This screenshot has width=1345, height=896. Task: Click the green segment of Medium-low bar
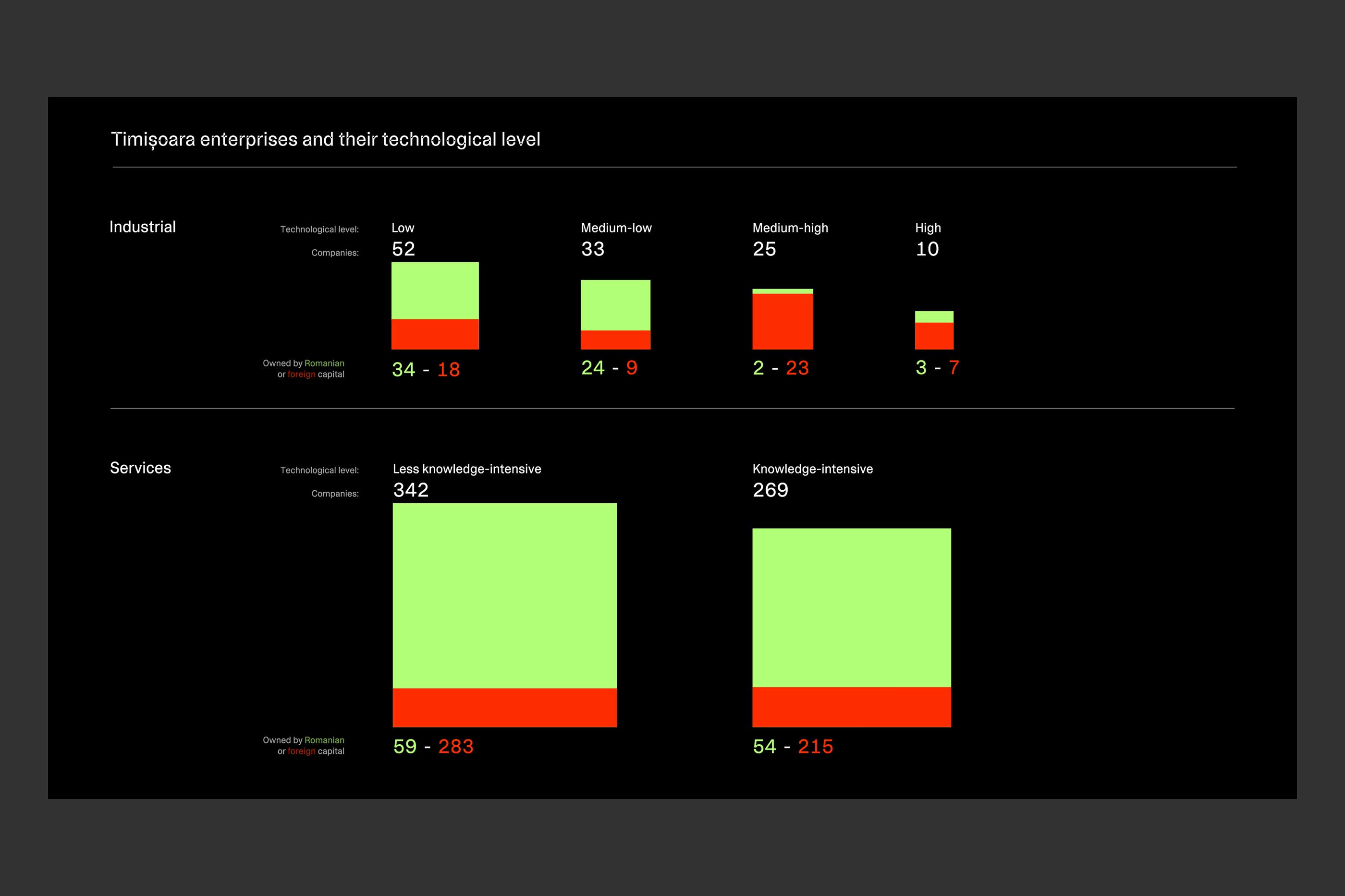(x=615, y=304)
